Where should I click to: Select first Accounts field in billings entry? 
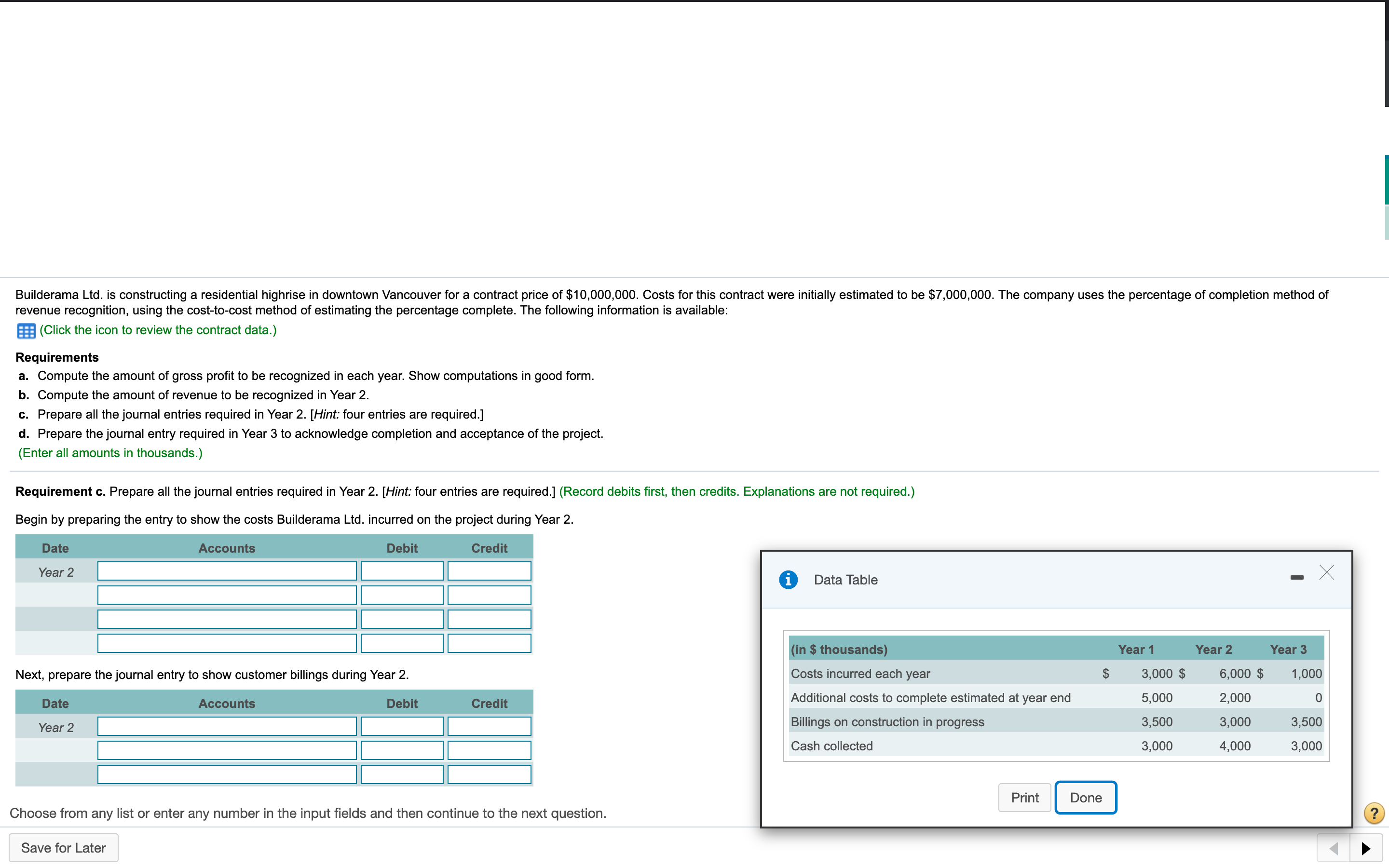(227, 726)
